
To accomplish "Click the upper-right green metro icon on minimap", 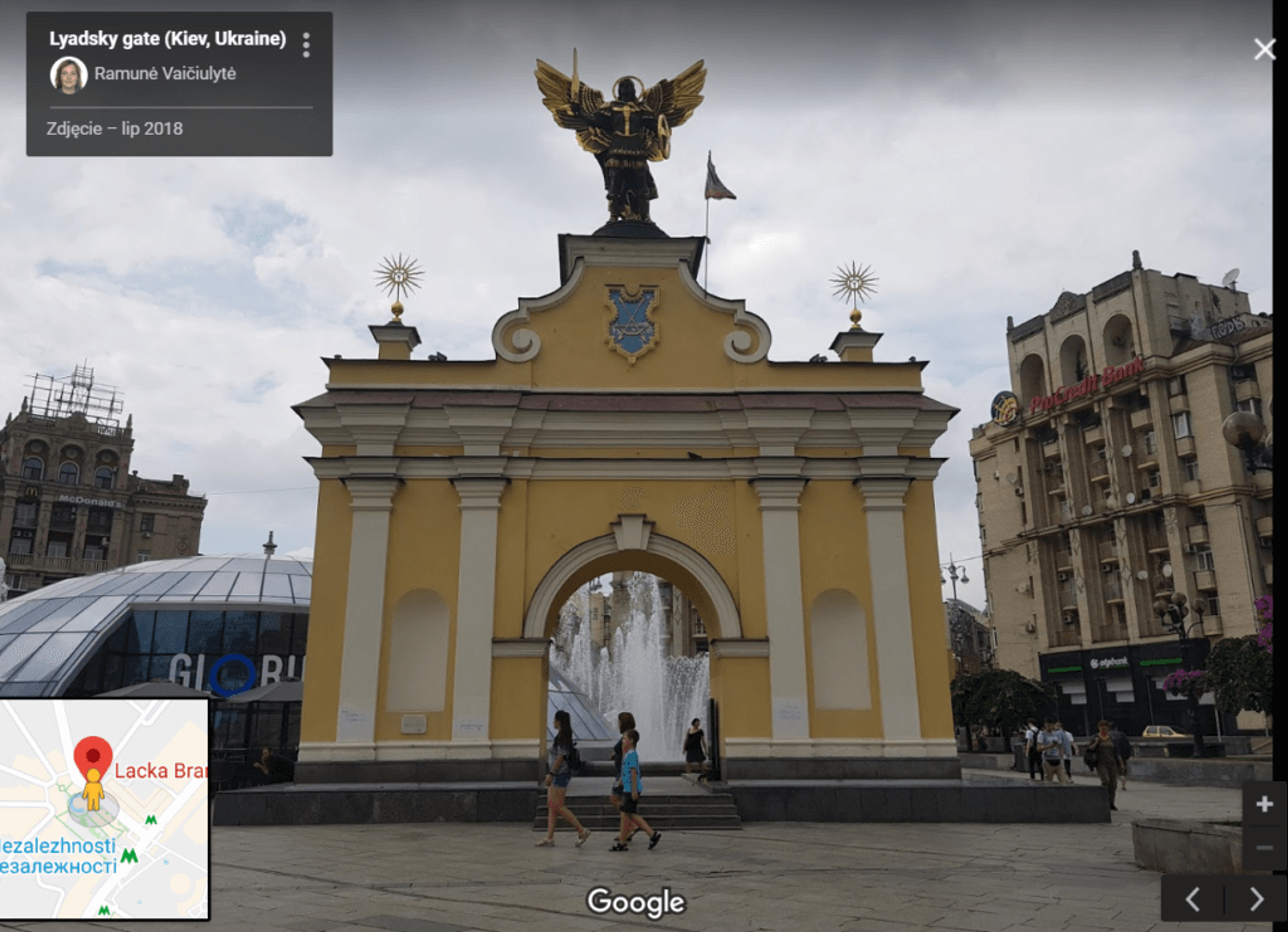I will [x=151, y=820].
